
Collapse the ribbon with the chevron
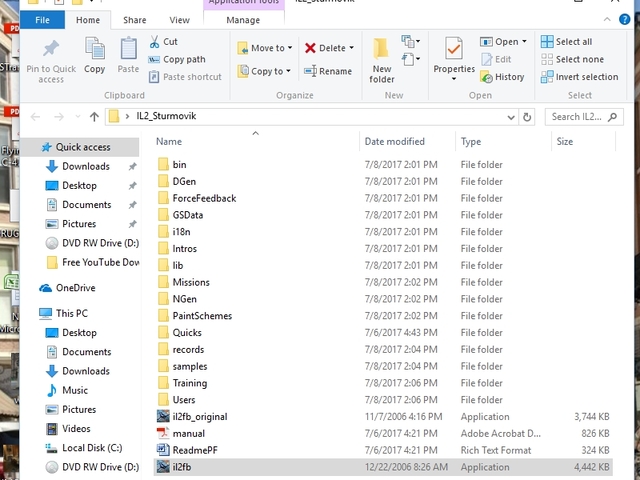coord(607,19)
